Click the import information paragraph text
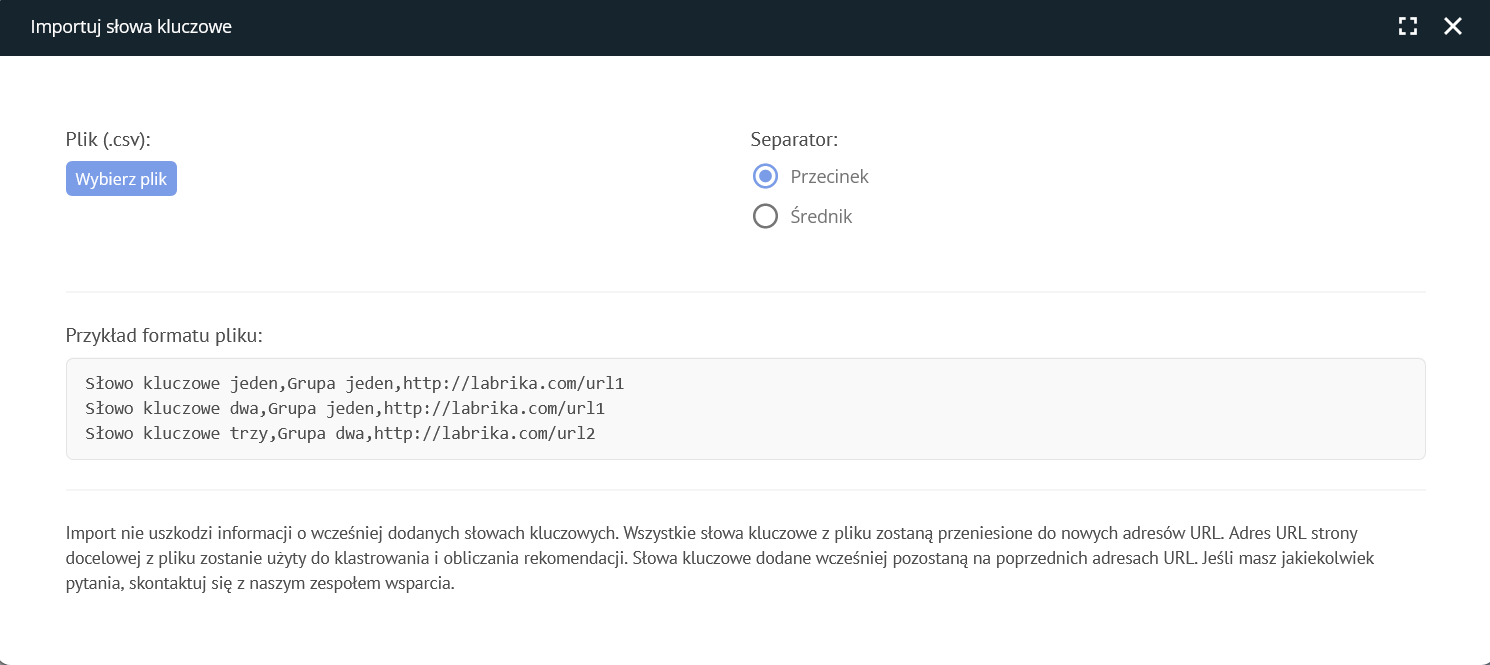1490x665 pixels. 700,558
